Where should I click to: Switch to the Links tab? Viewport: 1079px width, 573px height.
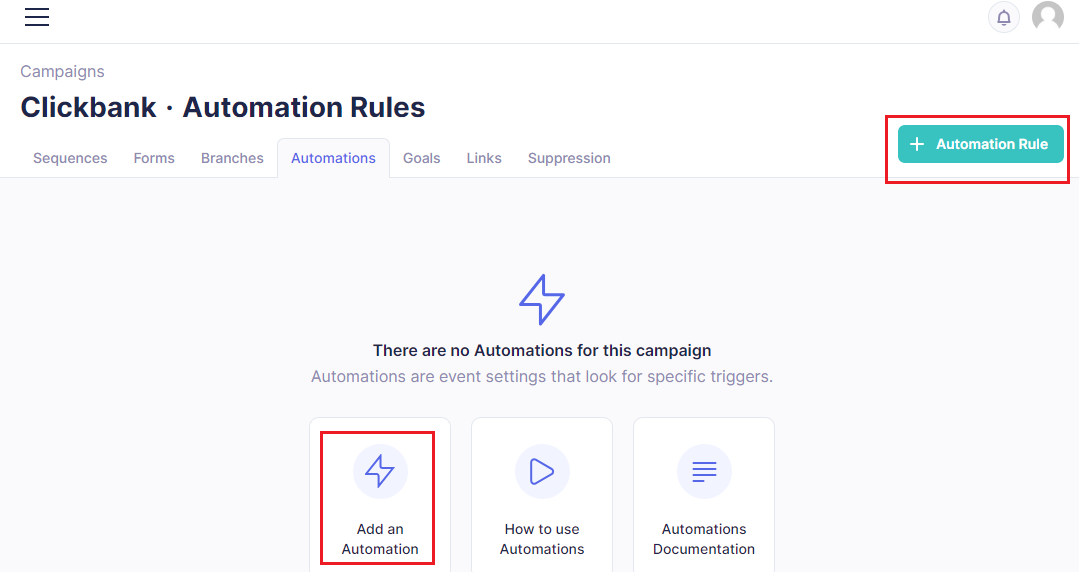(484, 158)
